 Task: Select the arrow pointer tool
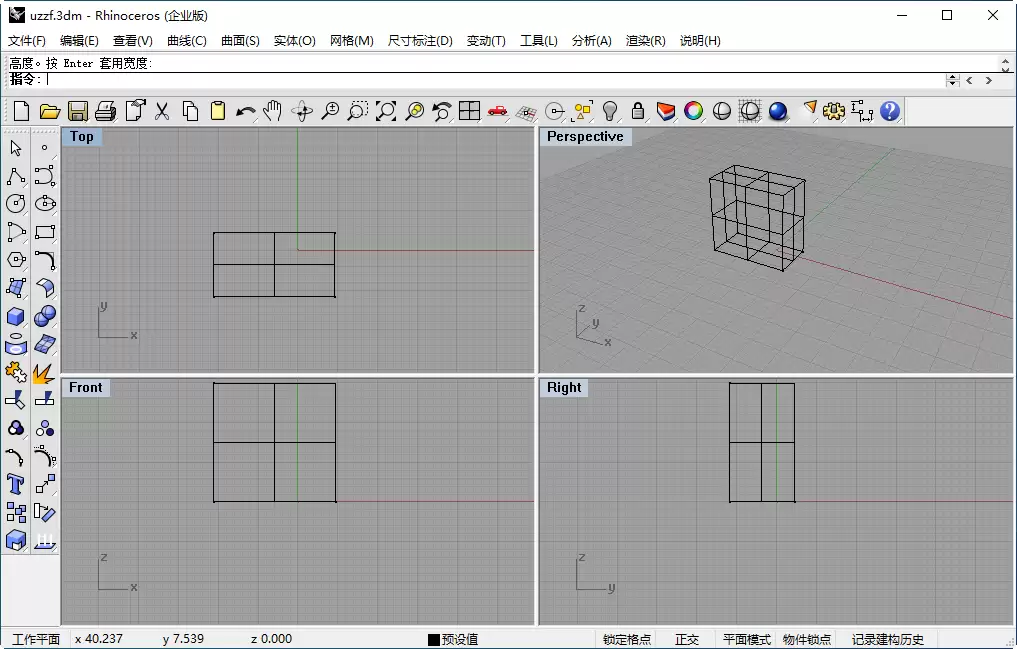point(16,148)
